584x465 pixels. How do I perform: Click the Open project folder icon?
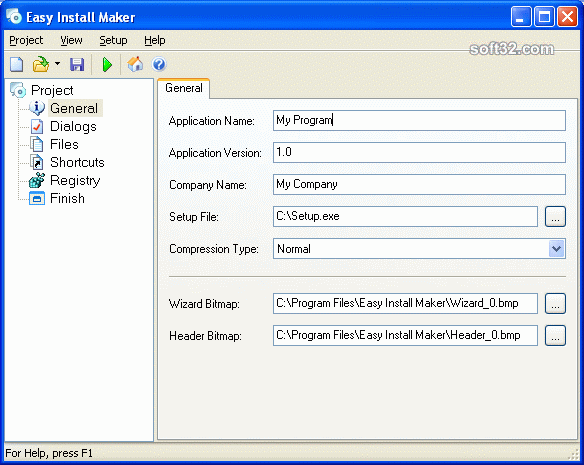[41, 64]
